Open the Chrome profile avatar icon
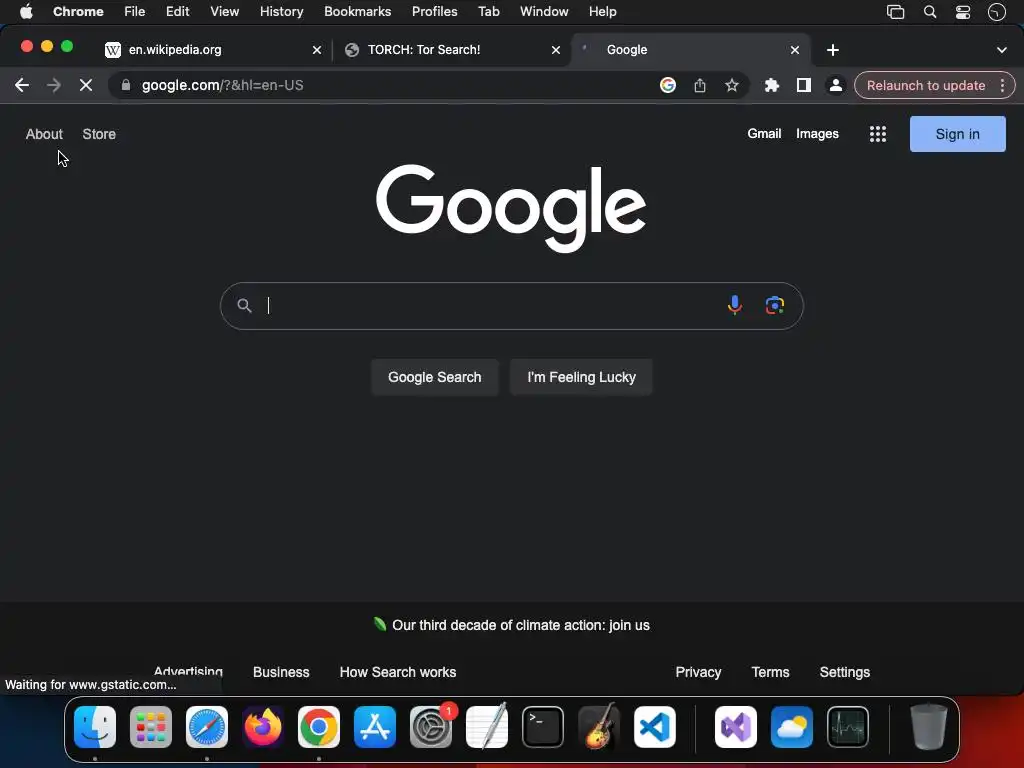 coord(835,86)
